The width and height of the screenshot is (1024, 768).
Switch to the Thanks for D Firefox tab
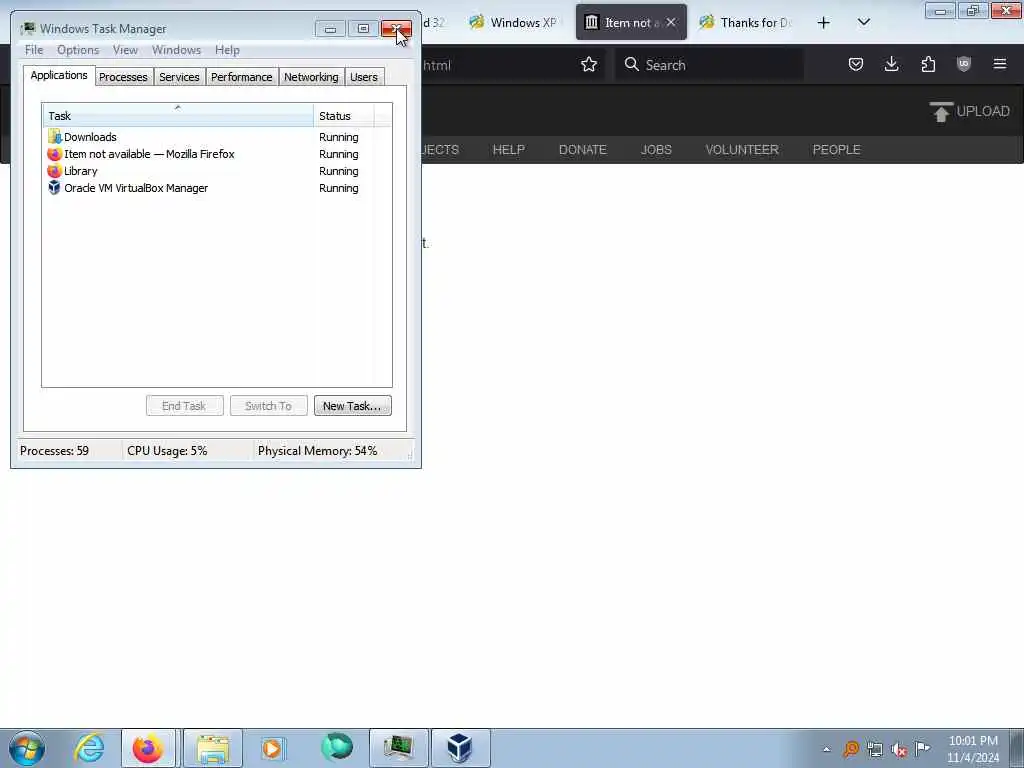point(745,22)
